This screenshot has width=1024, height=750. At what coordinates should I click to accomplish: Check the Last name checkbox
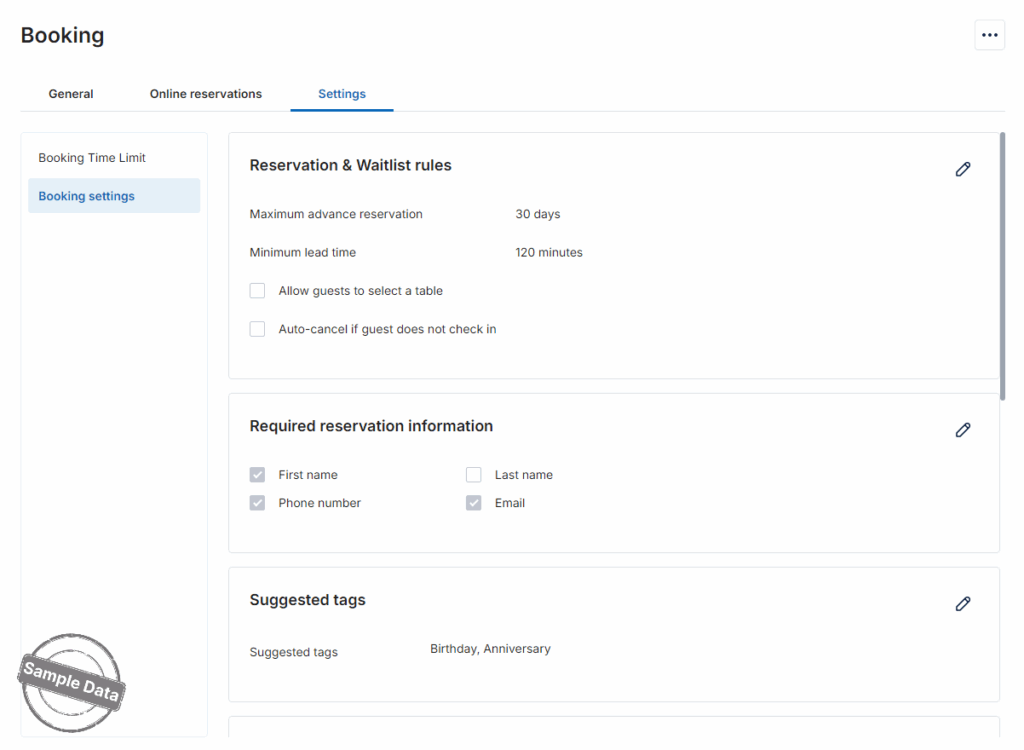[474, 475]
